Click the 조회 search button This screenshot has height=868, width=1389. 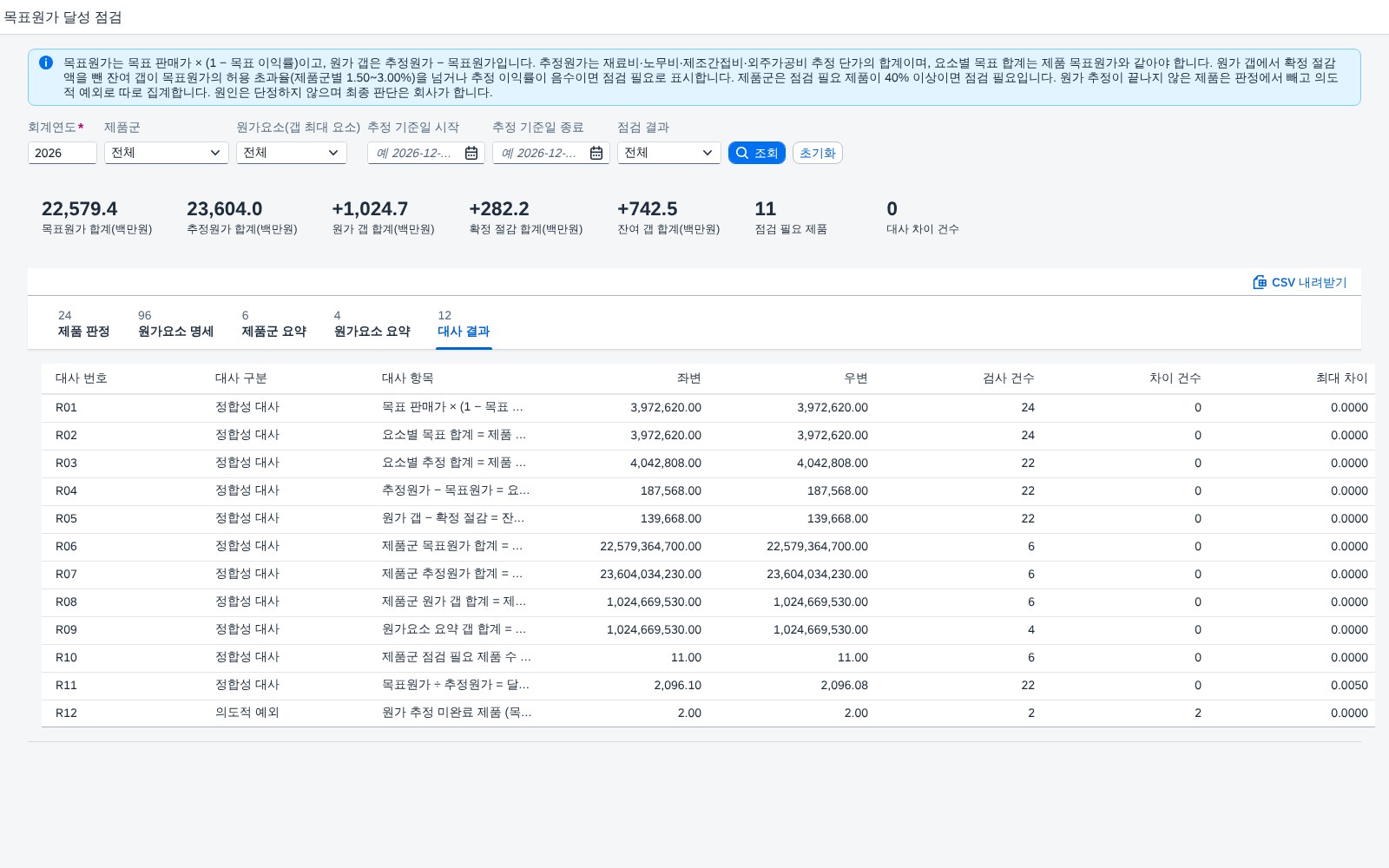coord(757,153)
